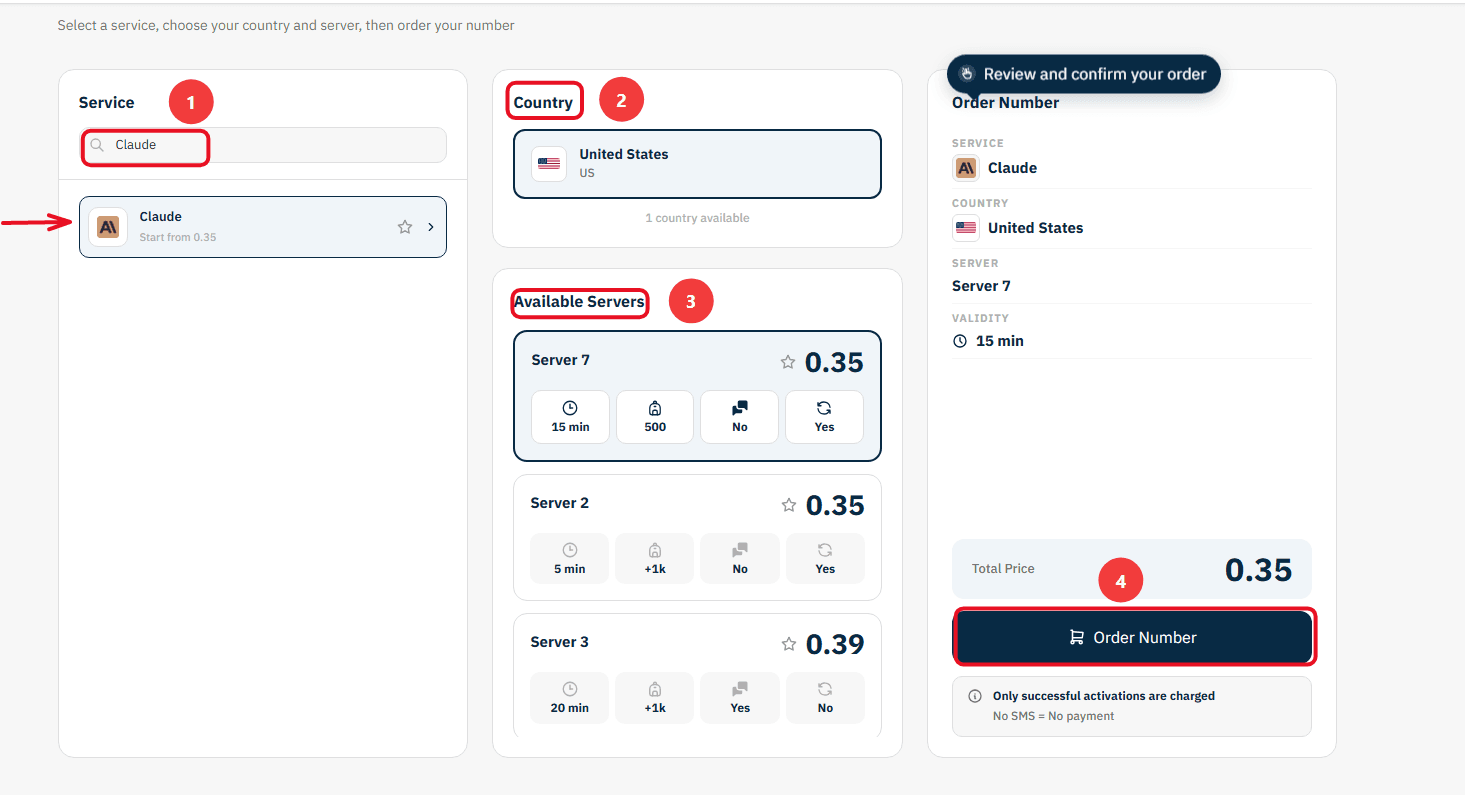Click the 'Start from 0.35' text
The image size is (1465, 795).
178,238
